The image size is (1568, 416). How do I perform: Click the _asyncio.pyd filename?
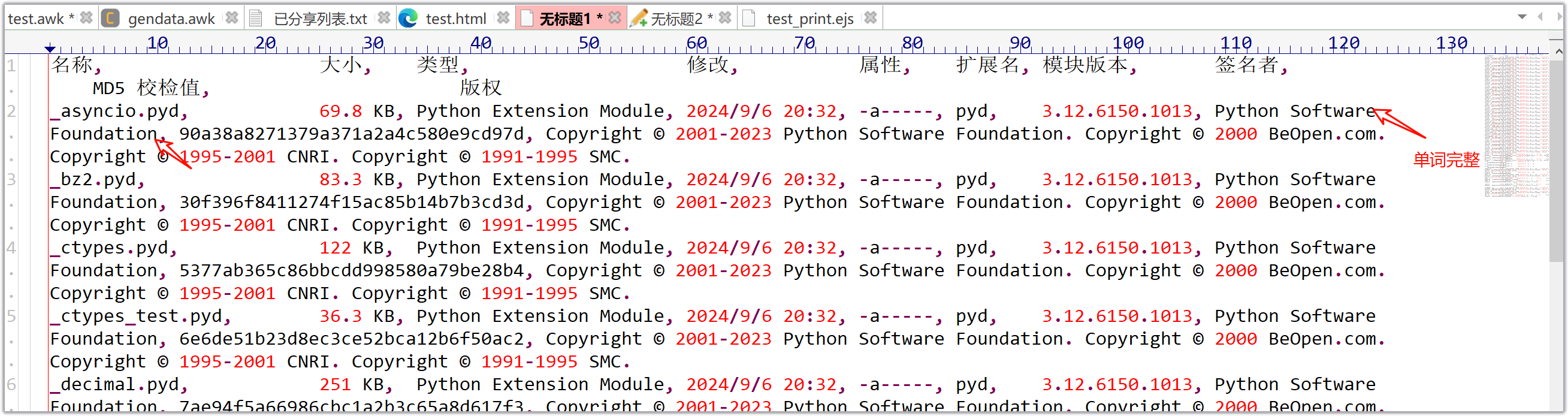click(114, 111)
